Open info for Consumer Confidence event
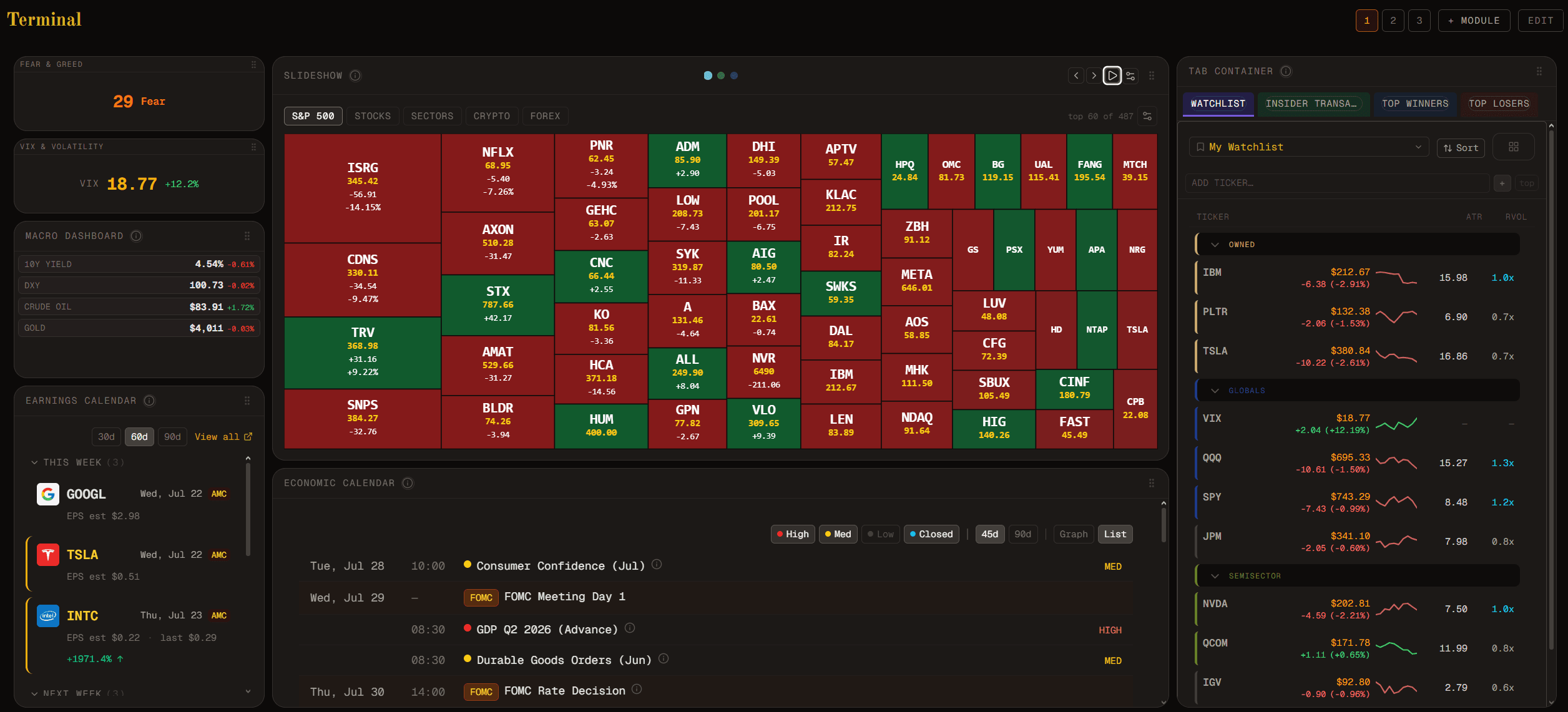The width and height of the screenshot is (1568, 712). pos(657,564)
